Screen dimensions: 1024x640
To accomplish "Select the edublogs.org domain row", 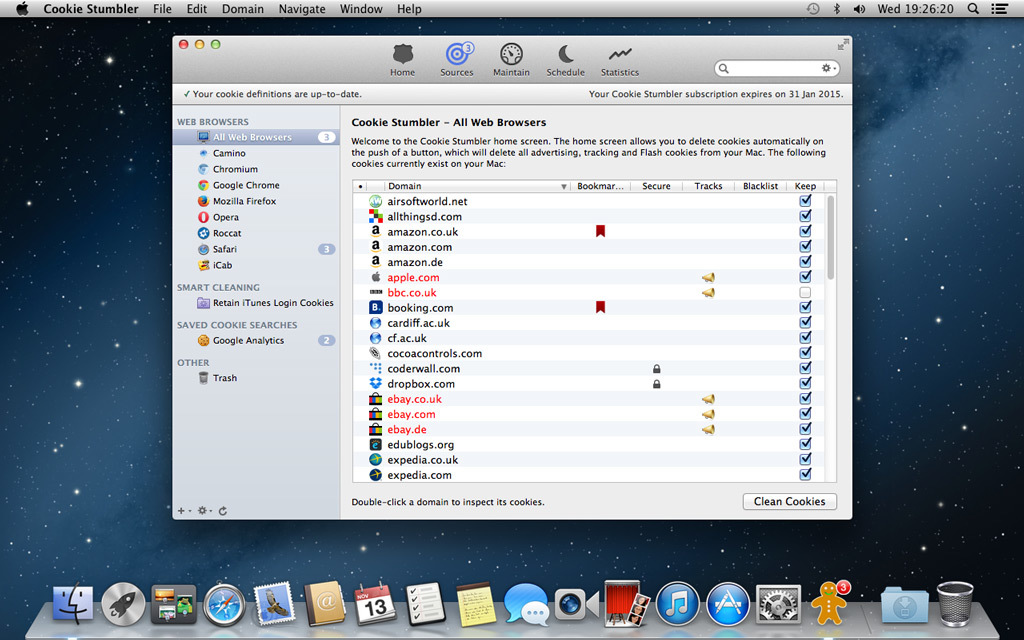I will pos(588,445).
